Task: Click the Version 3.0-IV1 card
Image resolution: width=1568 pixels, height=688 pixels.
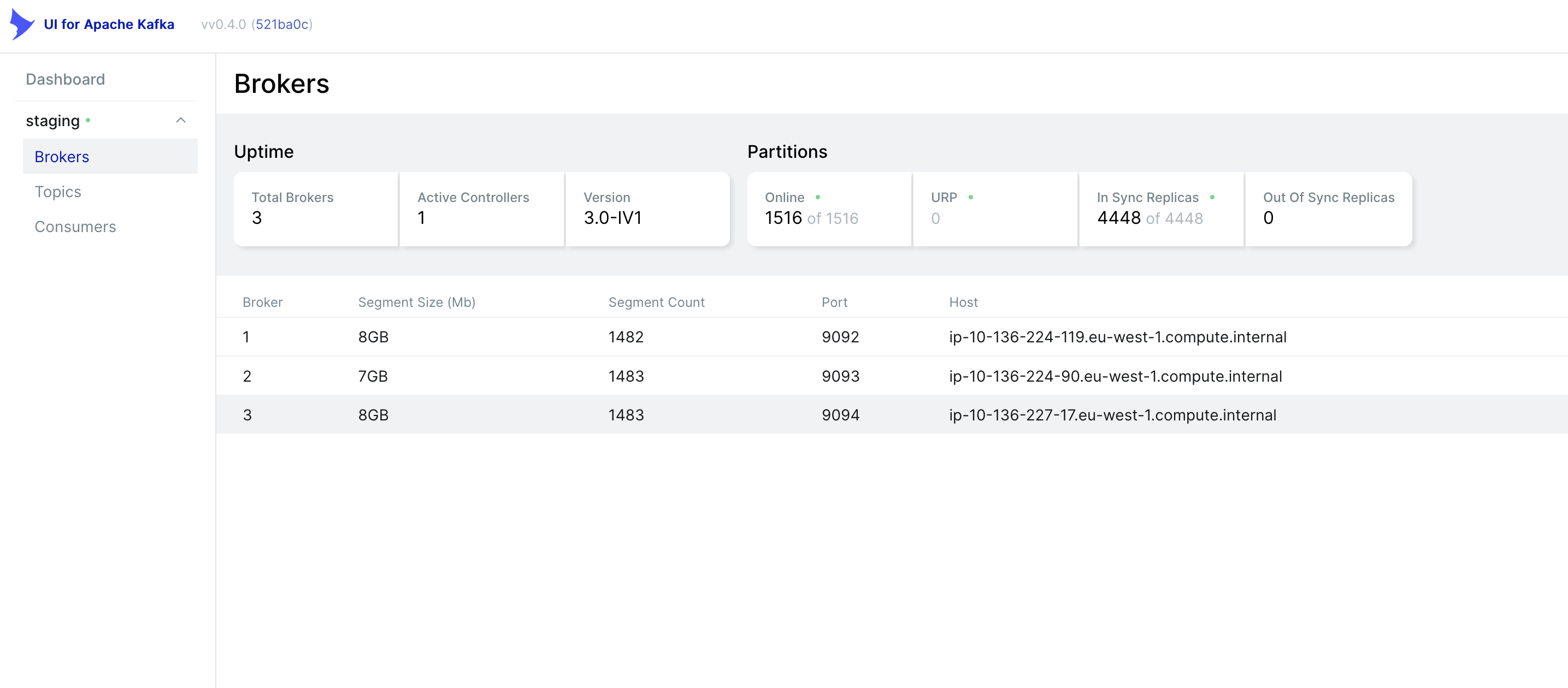Action: [647, 209]
